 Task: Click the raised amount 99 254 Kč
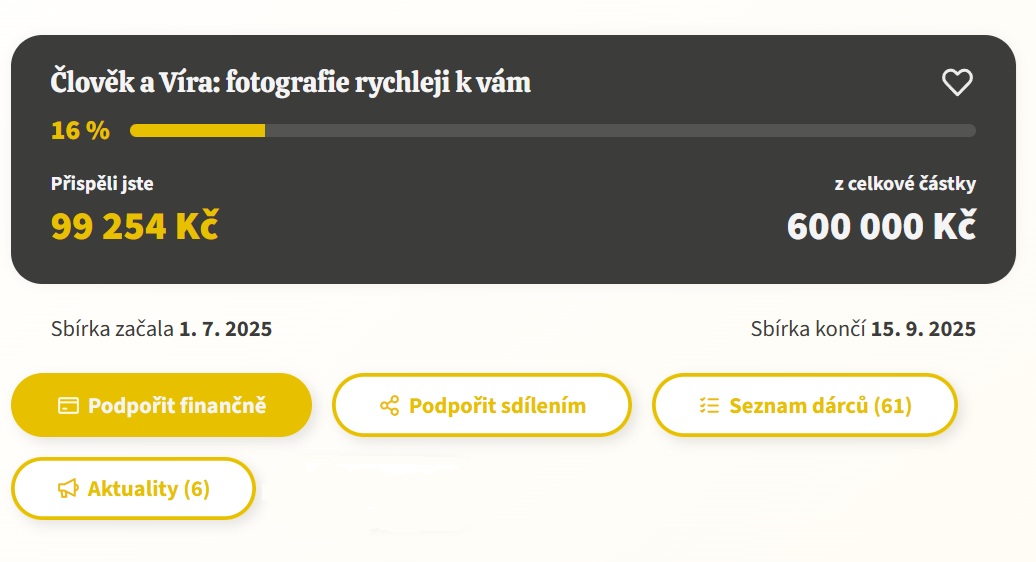click(135, 226)
